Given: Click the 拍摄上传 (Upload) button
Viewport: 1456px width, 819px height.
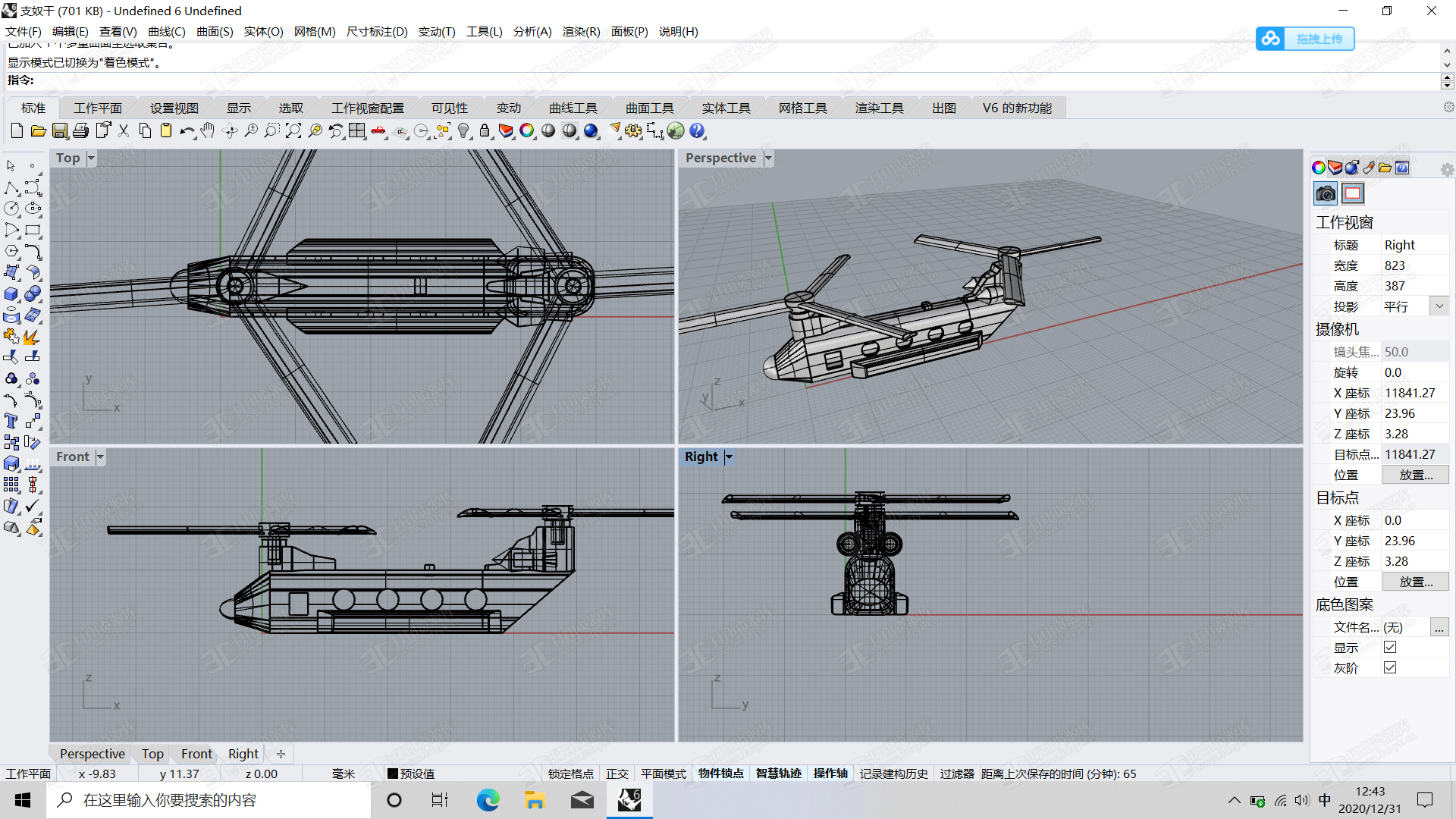Looking at the screenshot, I should click(1305, 37).
